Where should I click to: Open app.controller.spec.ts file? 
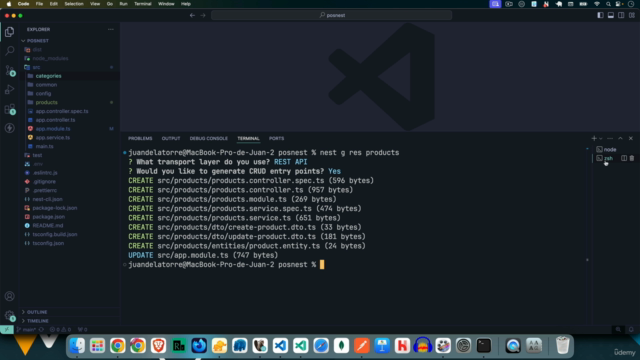click(x=62, y=111)
